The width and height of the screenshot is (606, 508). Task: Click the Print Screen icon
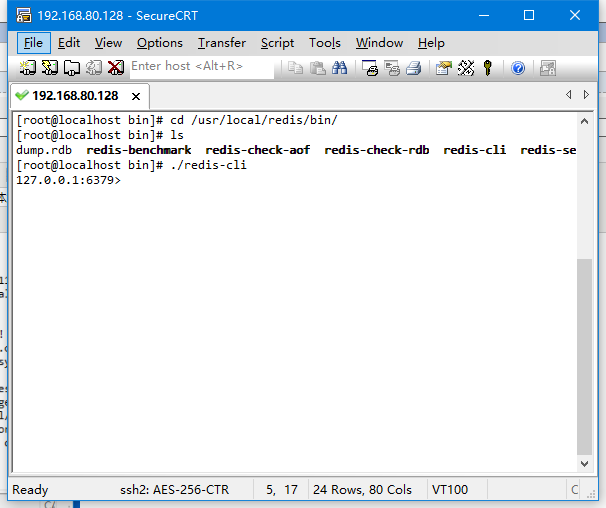(x=370, y=68)
